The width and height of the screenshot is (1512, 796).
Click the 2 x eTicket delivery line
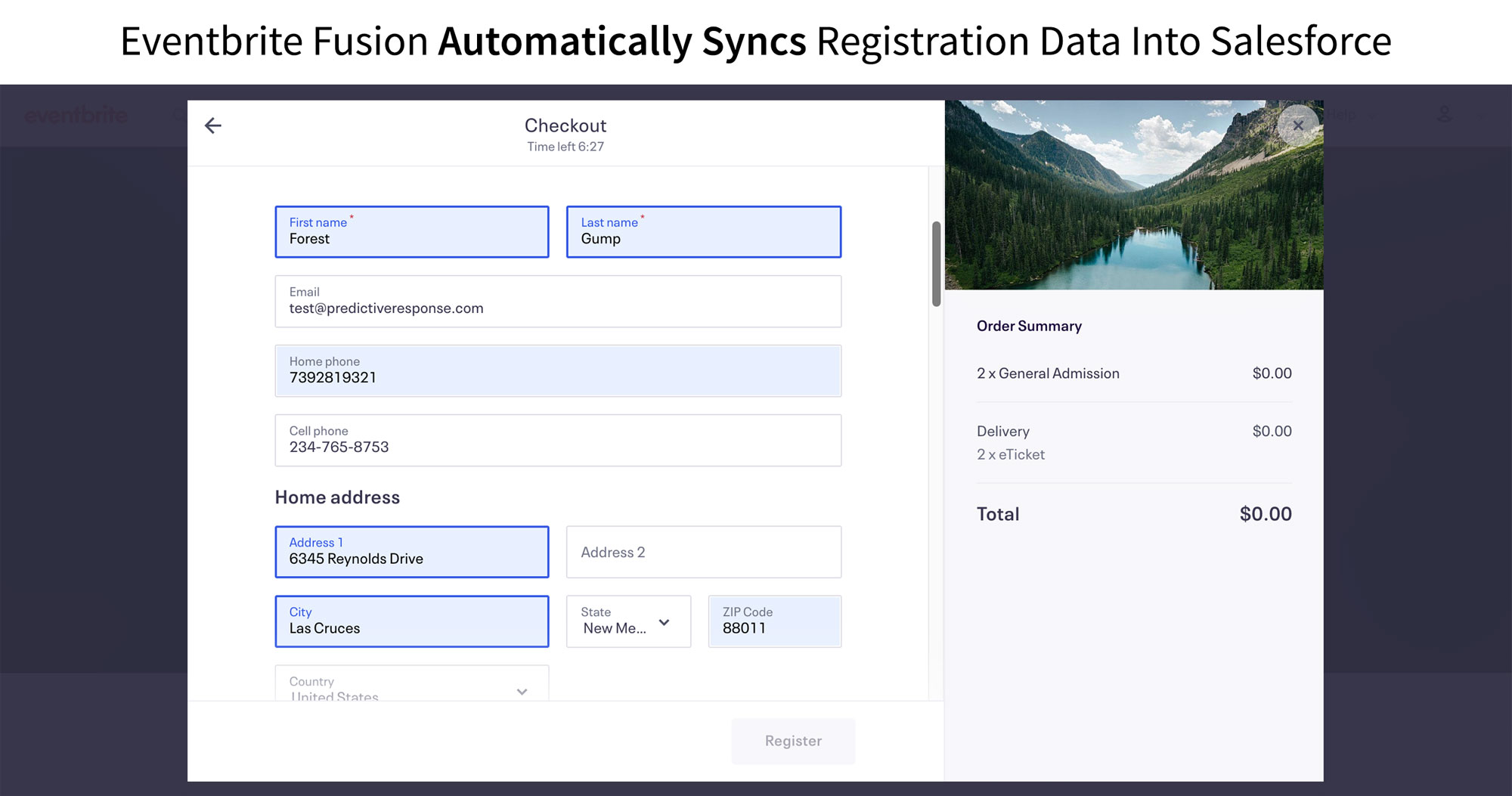(1011, 454)
